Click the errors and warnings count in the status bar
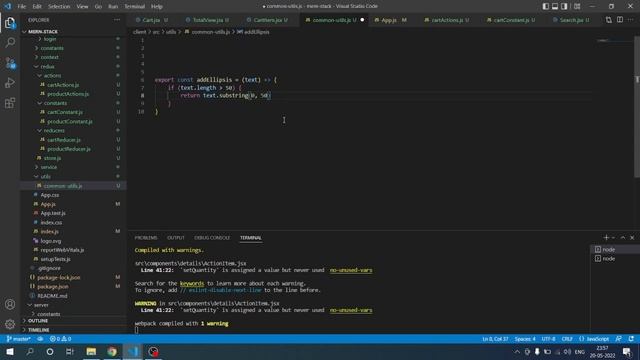This screenshot has width=640, height=360. (60, 339)
